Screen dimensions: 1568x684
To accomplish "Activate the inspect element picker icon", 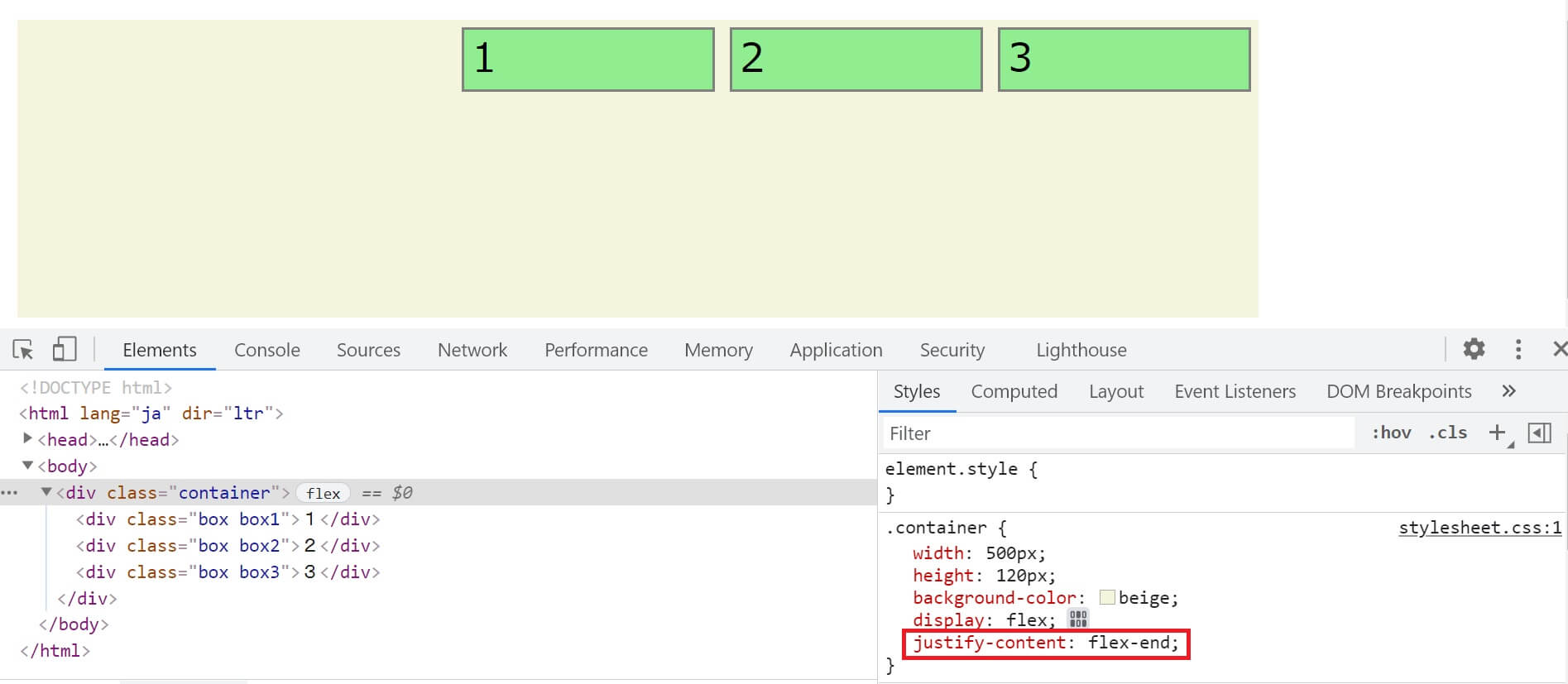I will pyautogui.click(x=23, y=350).
